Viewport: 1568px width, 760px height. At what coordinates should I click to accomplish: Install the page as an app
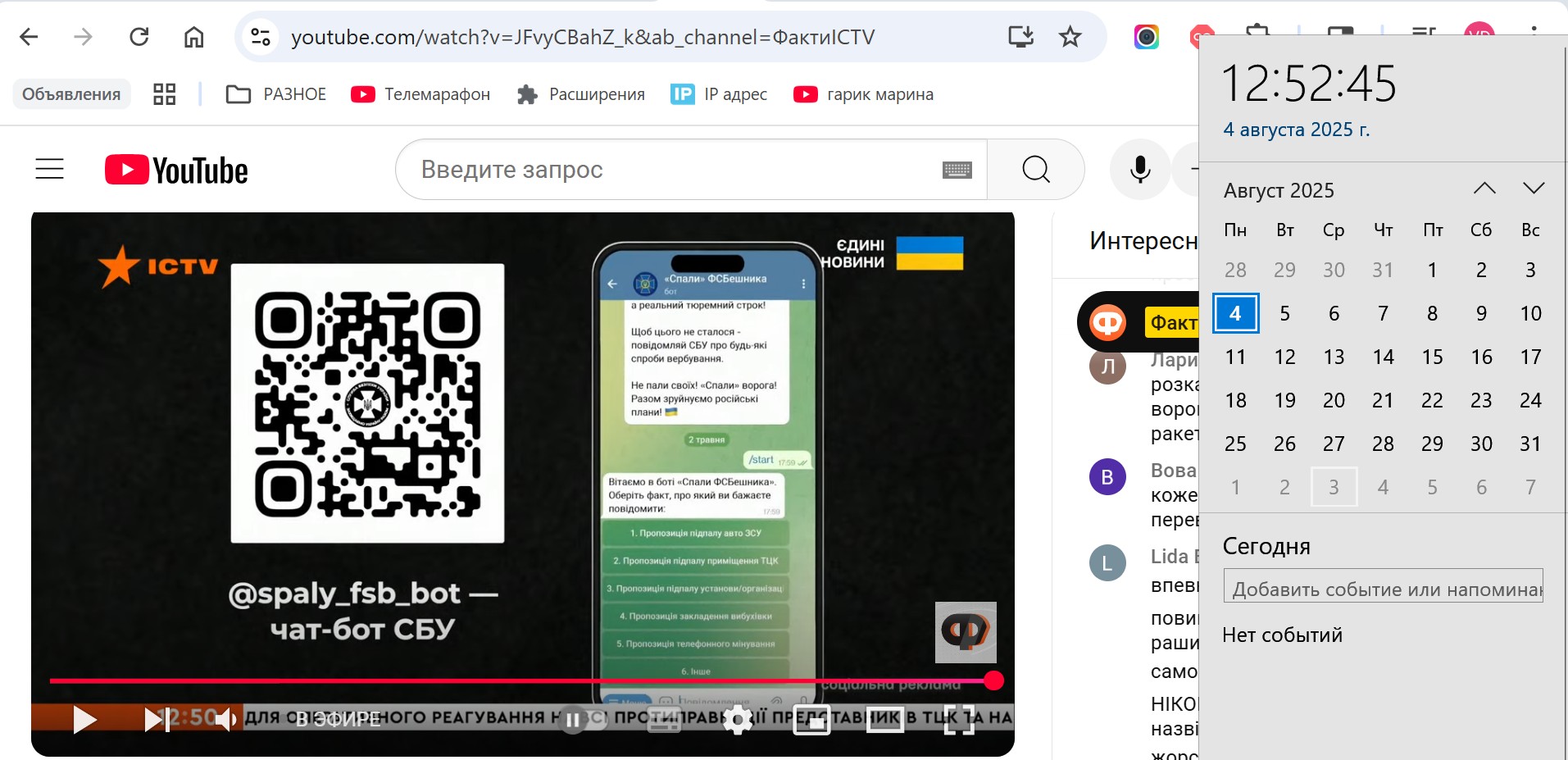pos(1020,37)
